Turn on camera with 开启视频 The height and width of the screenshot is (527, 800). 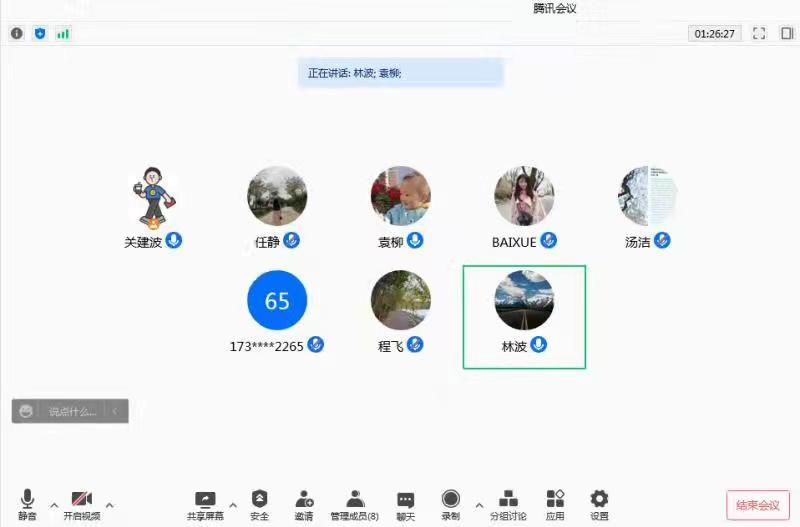coord(82,504)
